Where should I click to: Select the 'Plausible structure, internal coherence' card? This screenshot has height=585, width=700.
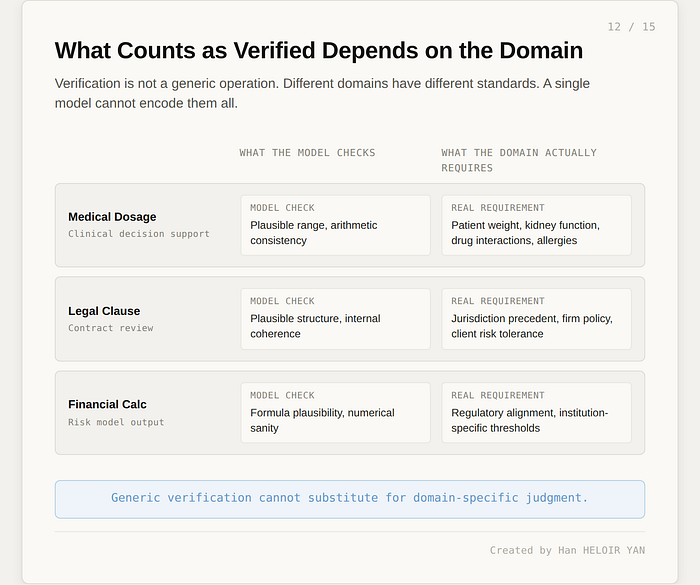[x=336, y=319]
